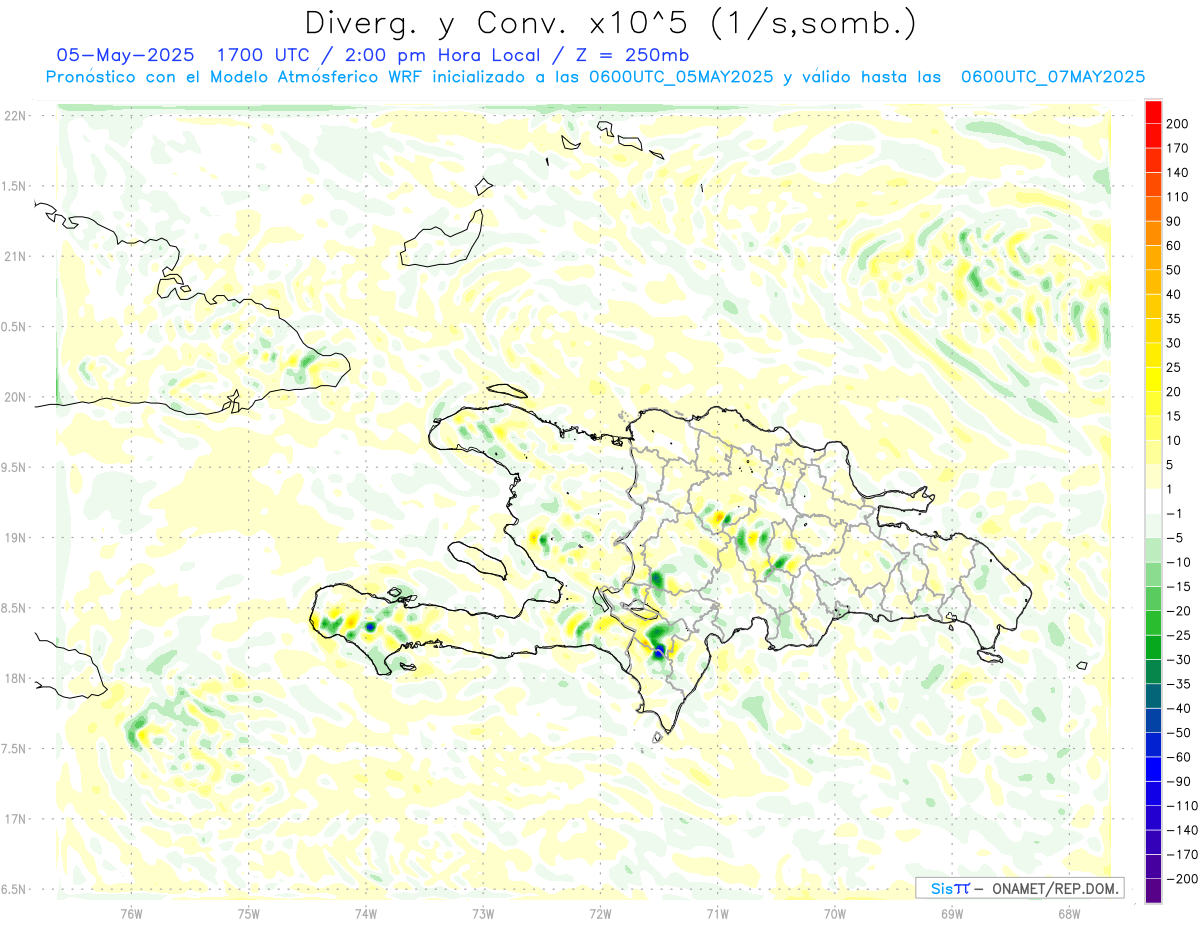The image size is (1200, 927).
Task: Click the colorbar value '50'
Action: (x=1174, y=270)
